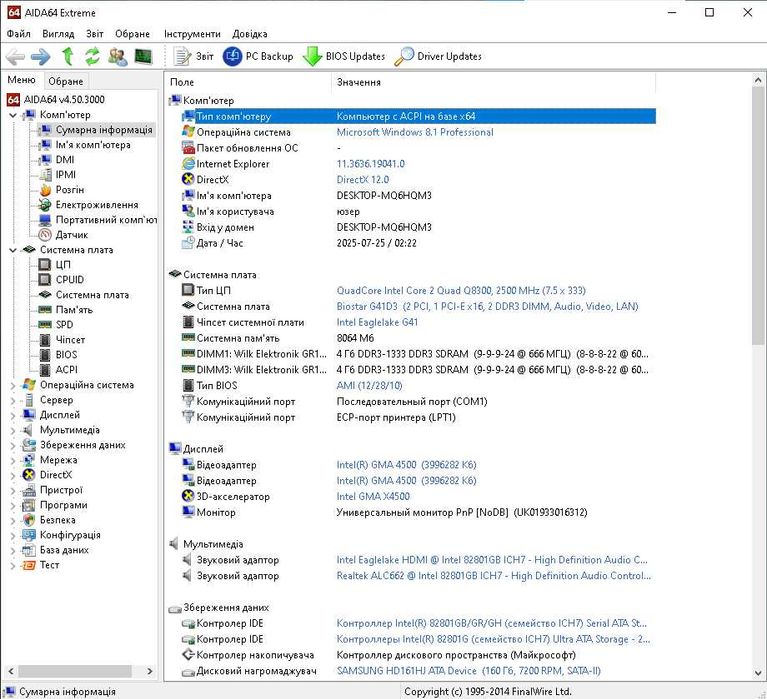Viewport: 767px width, 699px height.
Task: Select the Дата / Час row
Action: [418, 243]
